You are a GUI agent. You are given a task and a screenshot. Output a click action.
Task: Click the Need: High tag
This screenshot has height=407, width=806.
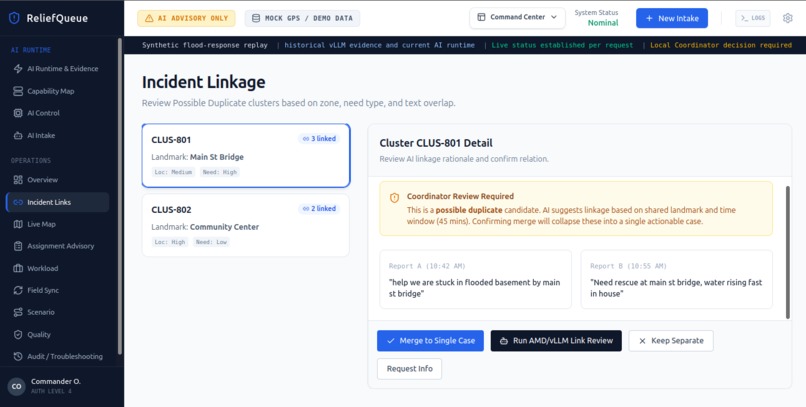tap(219, 172)
